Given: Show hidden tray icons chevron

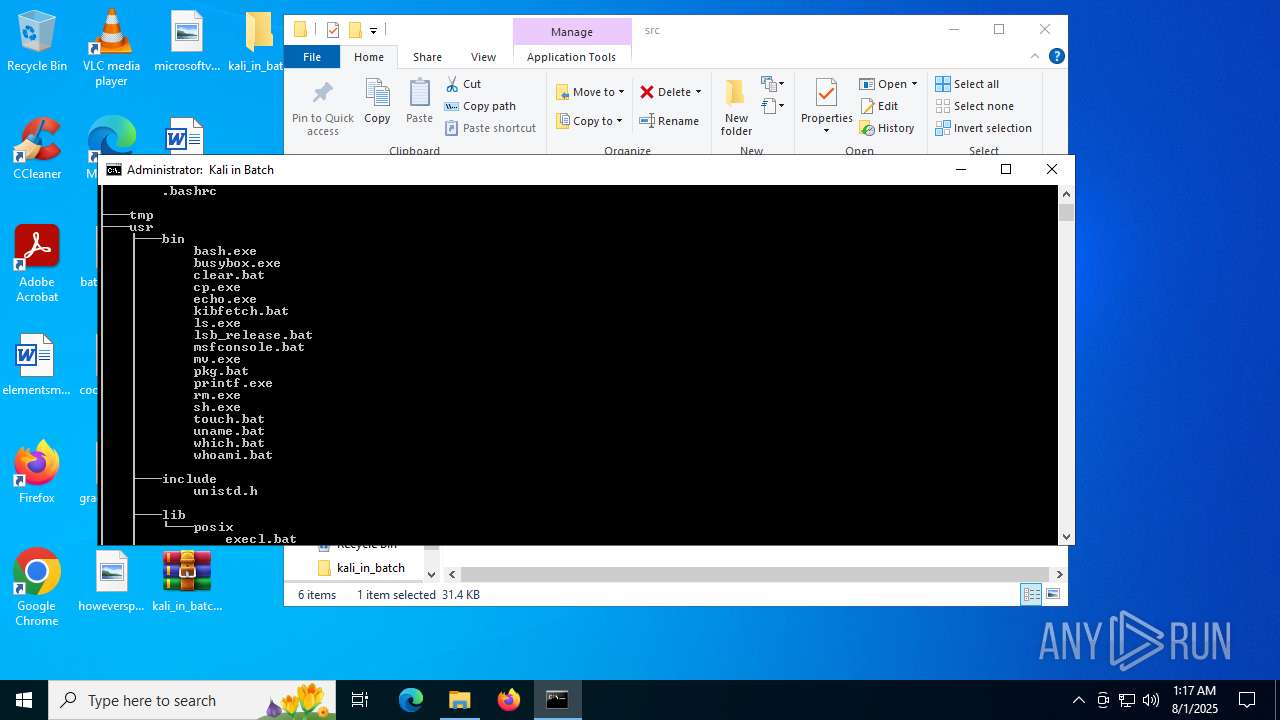Looking at the screenshot, I should click(1078, 700).
